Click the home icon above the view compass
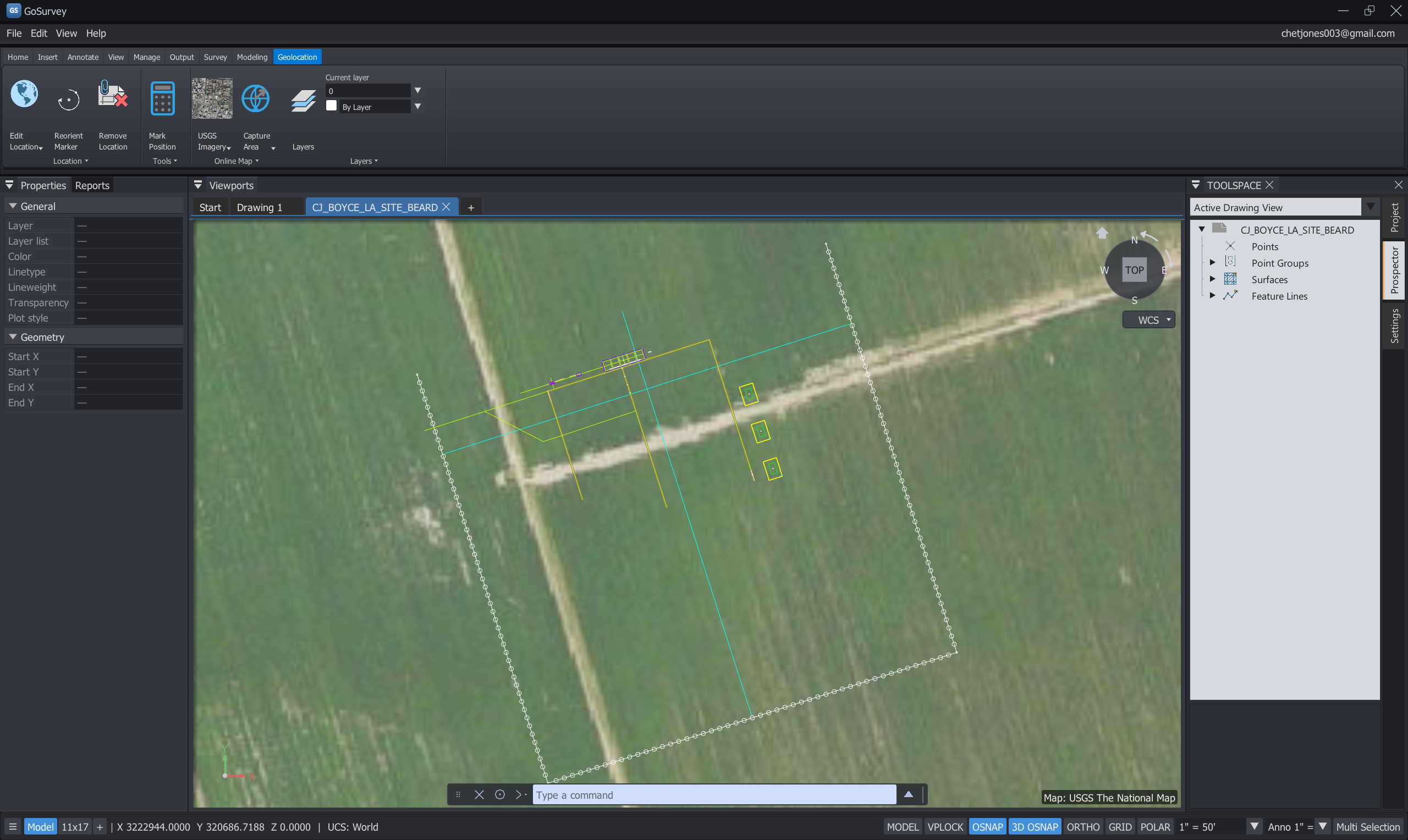 (x=1102, y=233)
